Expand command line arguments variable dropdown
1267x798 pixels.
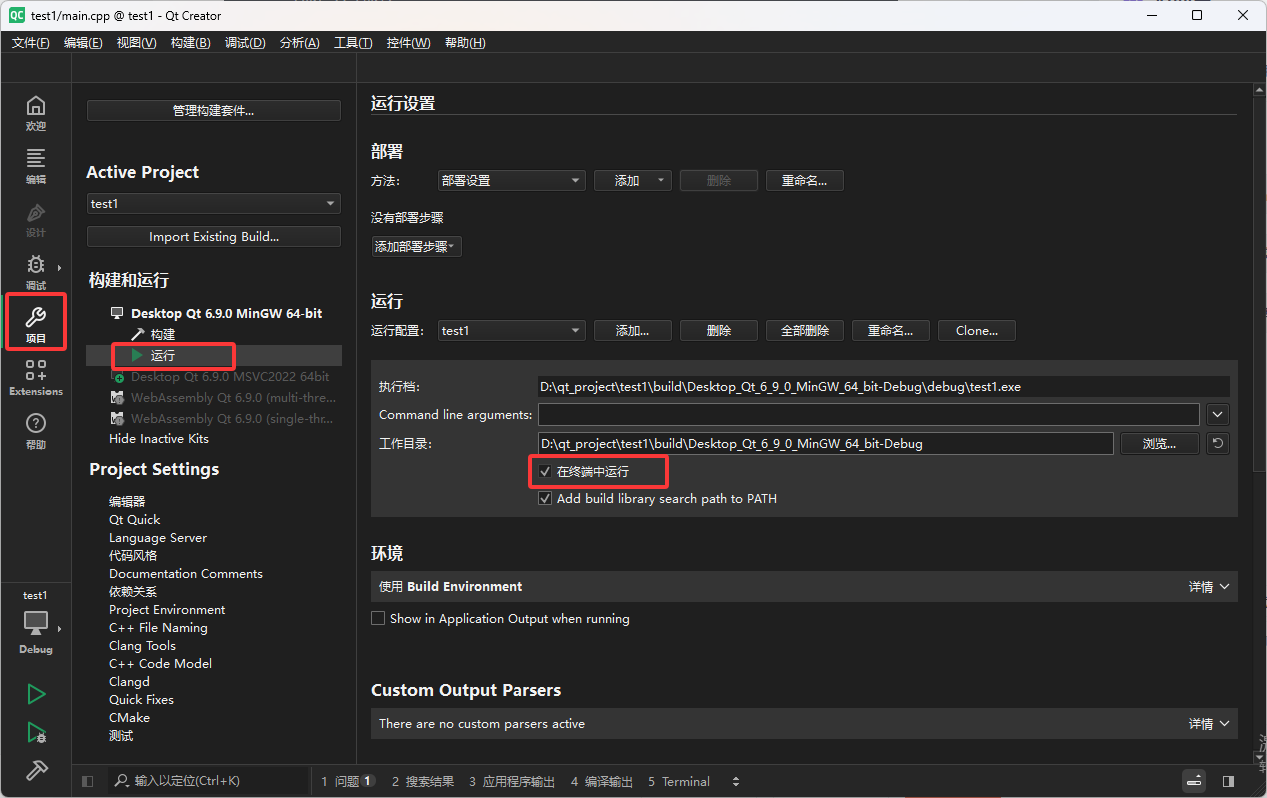pyautogui.click(x=1217, y=414)
